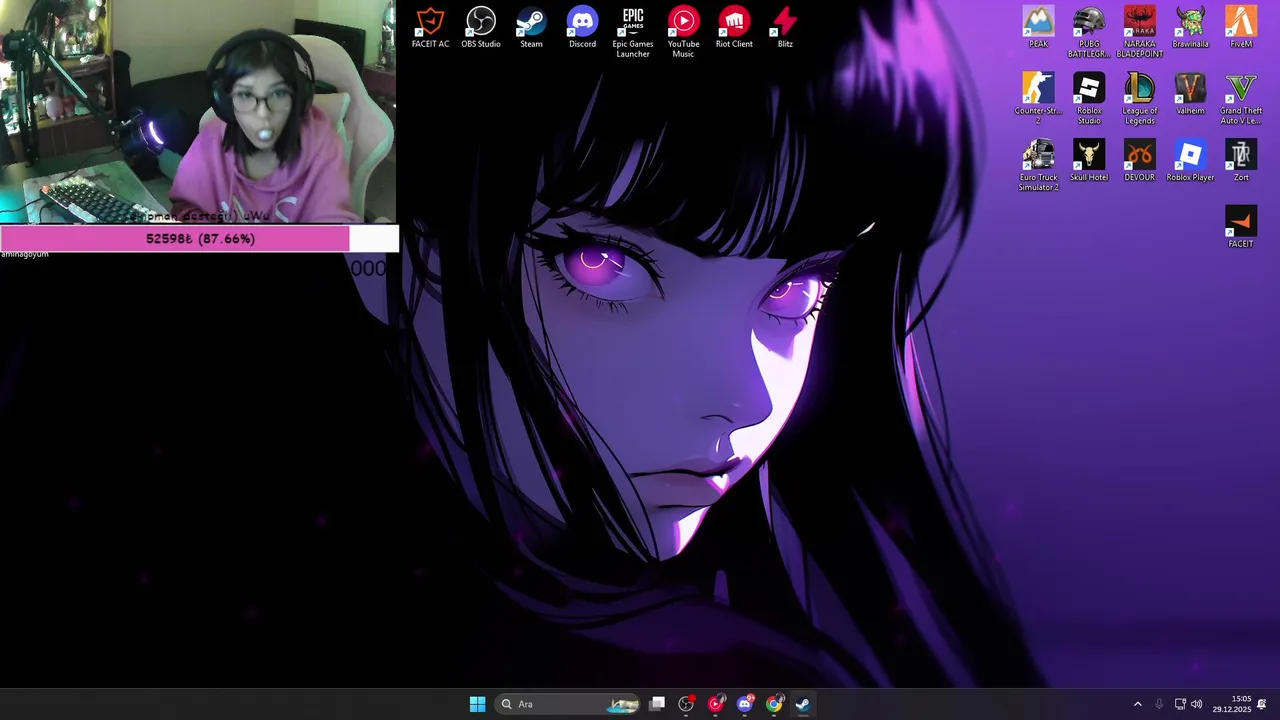Select the Skull Hotel desktop shortcut
Screen dimensions: 1280x720
coord(1089,161)
